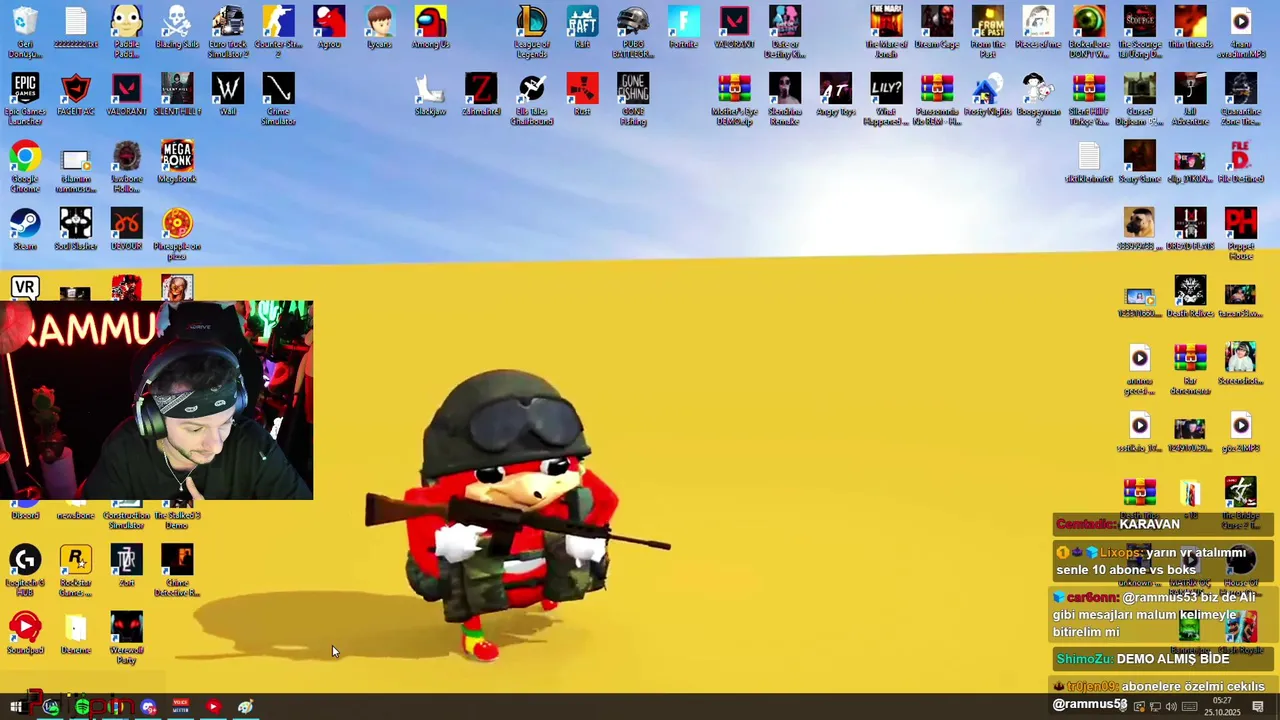Image resolution: width=1280 pixels, height=720 pixels.
Task: Open the paint palette app in taskbar
Action: pyautogui.click(x=245, y=707)
